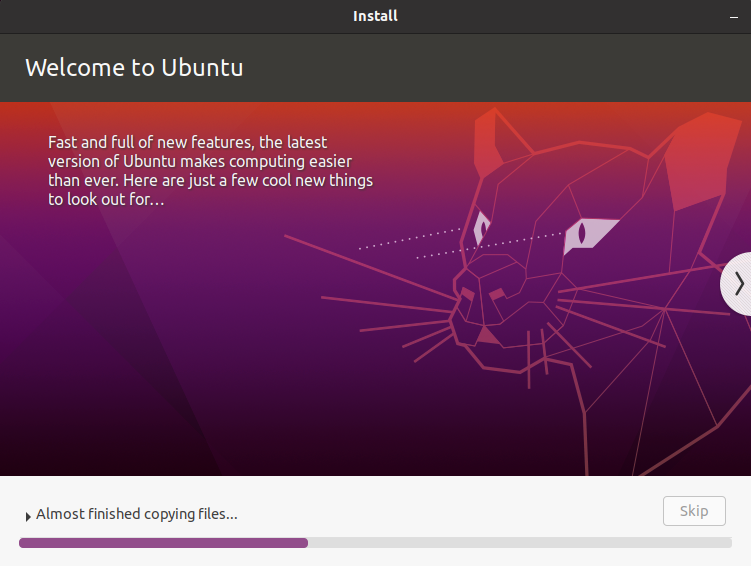Click the word Ubuntu in the heading
The height and width of the screenshot is (566, 751).
(202, 68)
